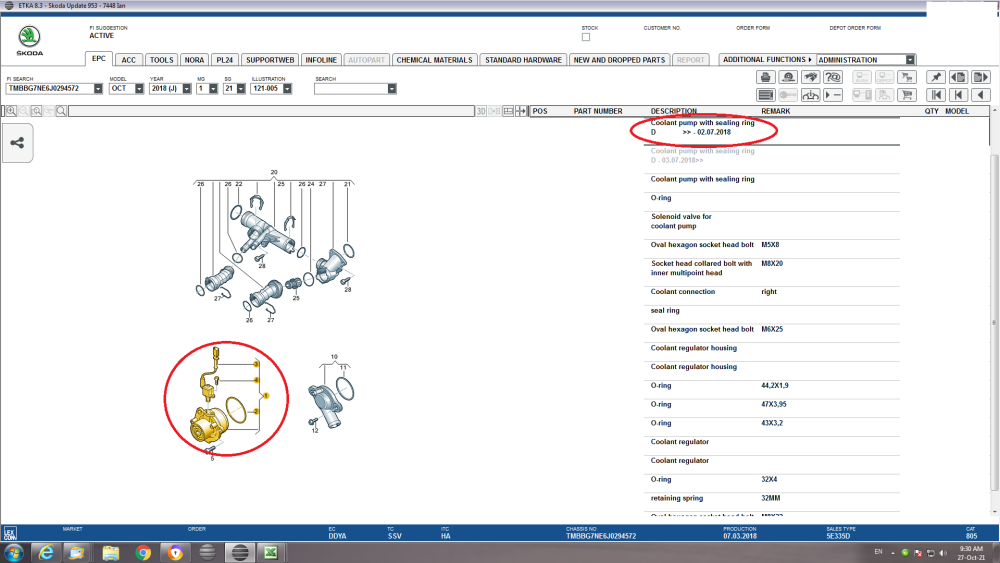This screenshot has width=1000, height=563.
Task: Click the coolant pump in illustration
Action: [x=208, y=425]
